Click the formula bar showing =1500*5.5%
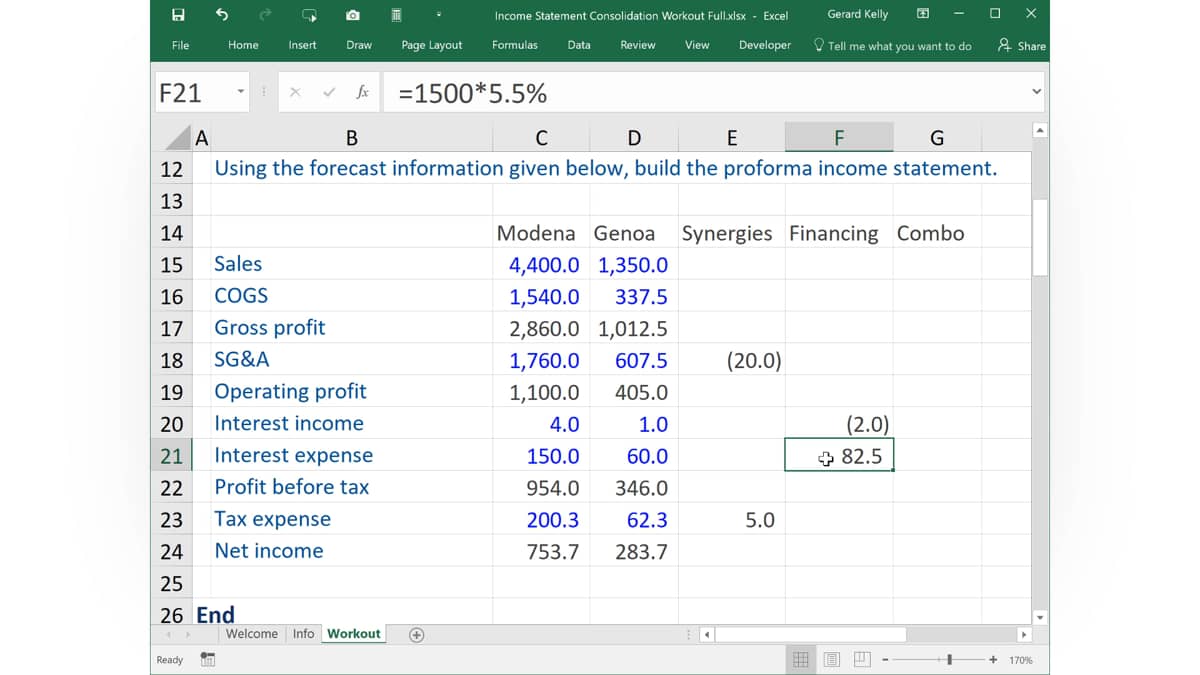1200x675 pixels. (707, 93)
